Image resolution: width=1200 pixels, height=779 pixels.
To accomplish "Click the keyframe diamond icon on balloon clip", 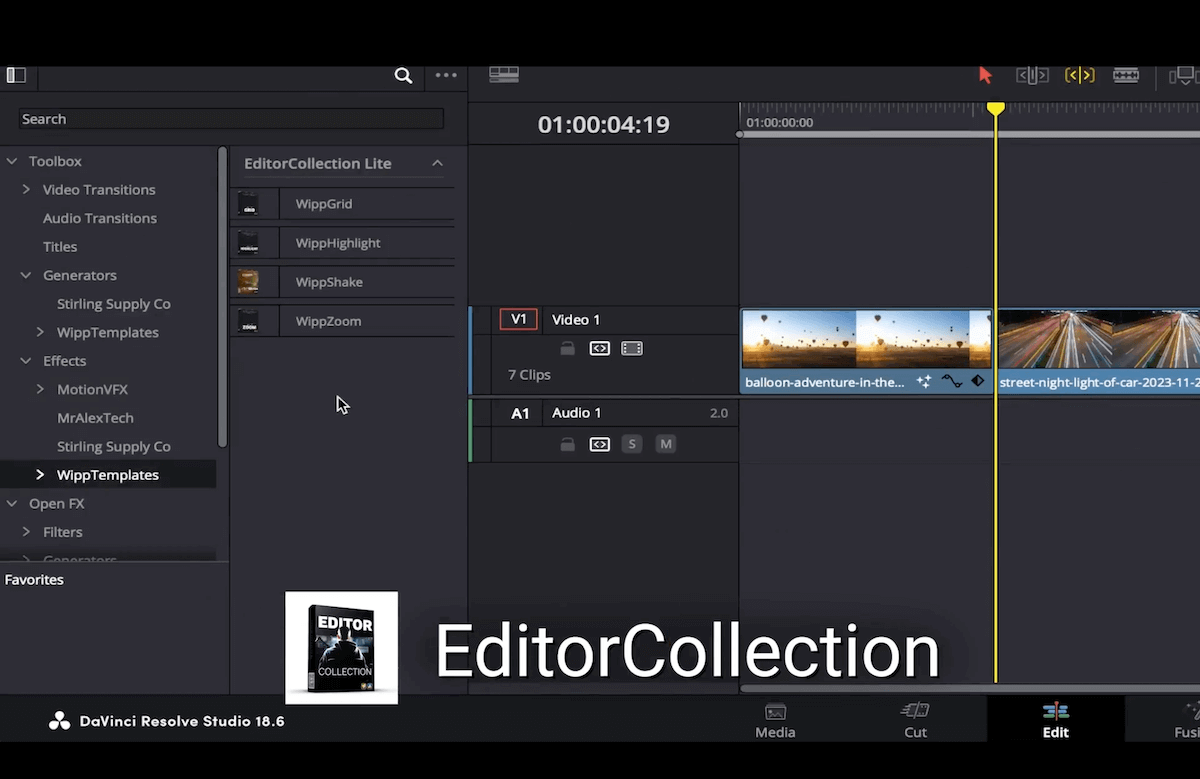I will 978,382.
